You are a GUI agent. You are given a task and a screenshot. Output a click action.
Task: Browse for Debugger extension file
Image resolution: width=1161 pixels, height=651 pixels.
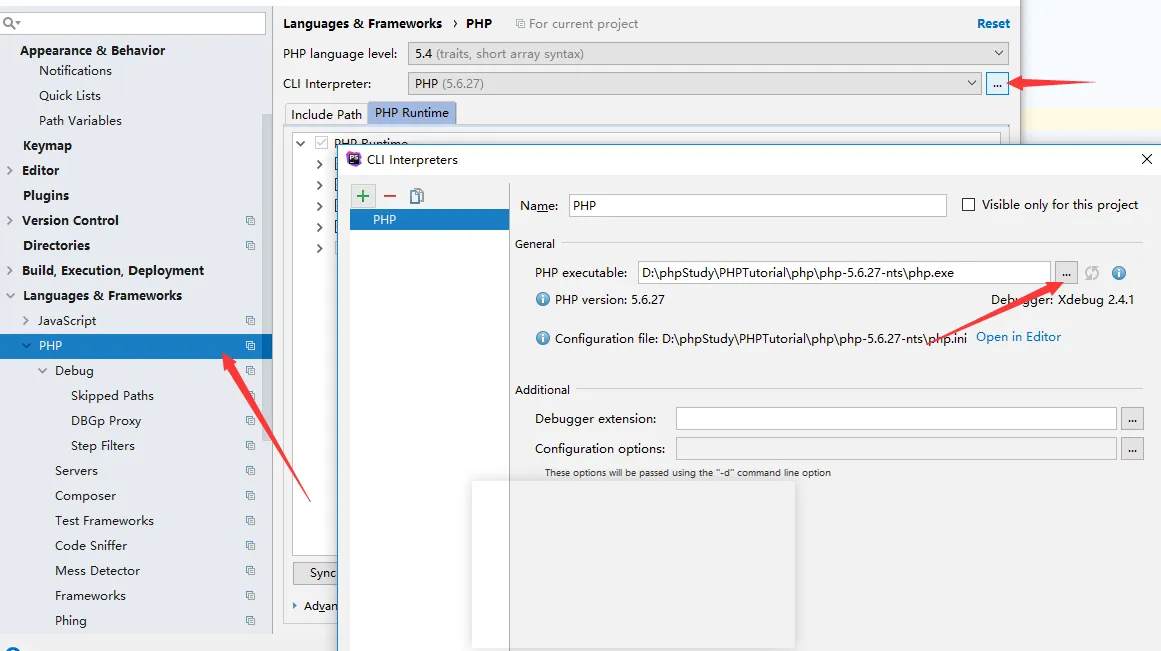coord(1132,419)
